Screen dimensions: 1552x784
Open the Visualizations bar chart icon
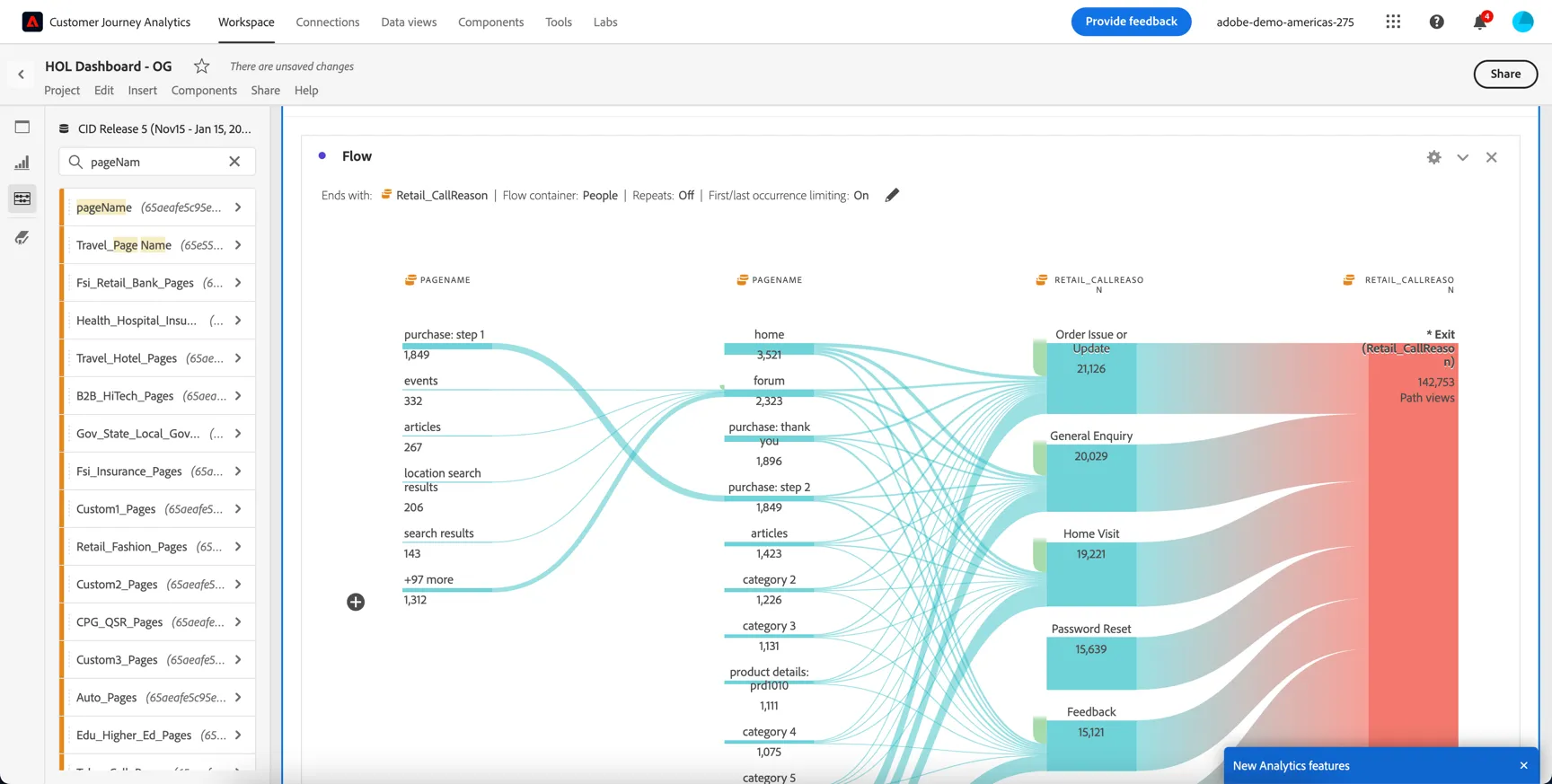pyautogui.click(x=22, y=163)
